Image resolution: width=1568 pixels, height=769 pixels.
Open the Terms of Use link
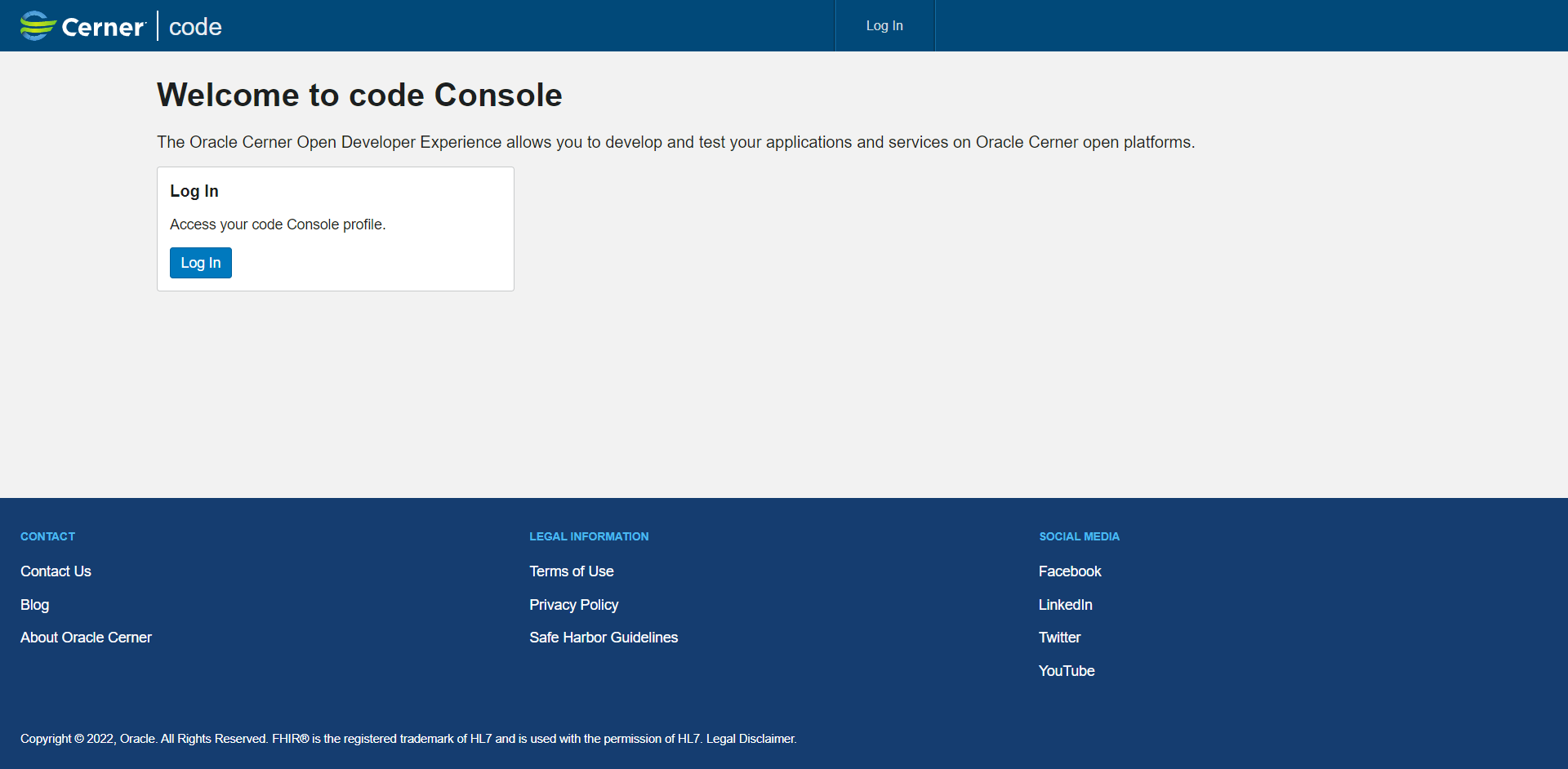(x=572, y=571)
